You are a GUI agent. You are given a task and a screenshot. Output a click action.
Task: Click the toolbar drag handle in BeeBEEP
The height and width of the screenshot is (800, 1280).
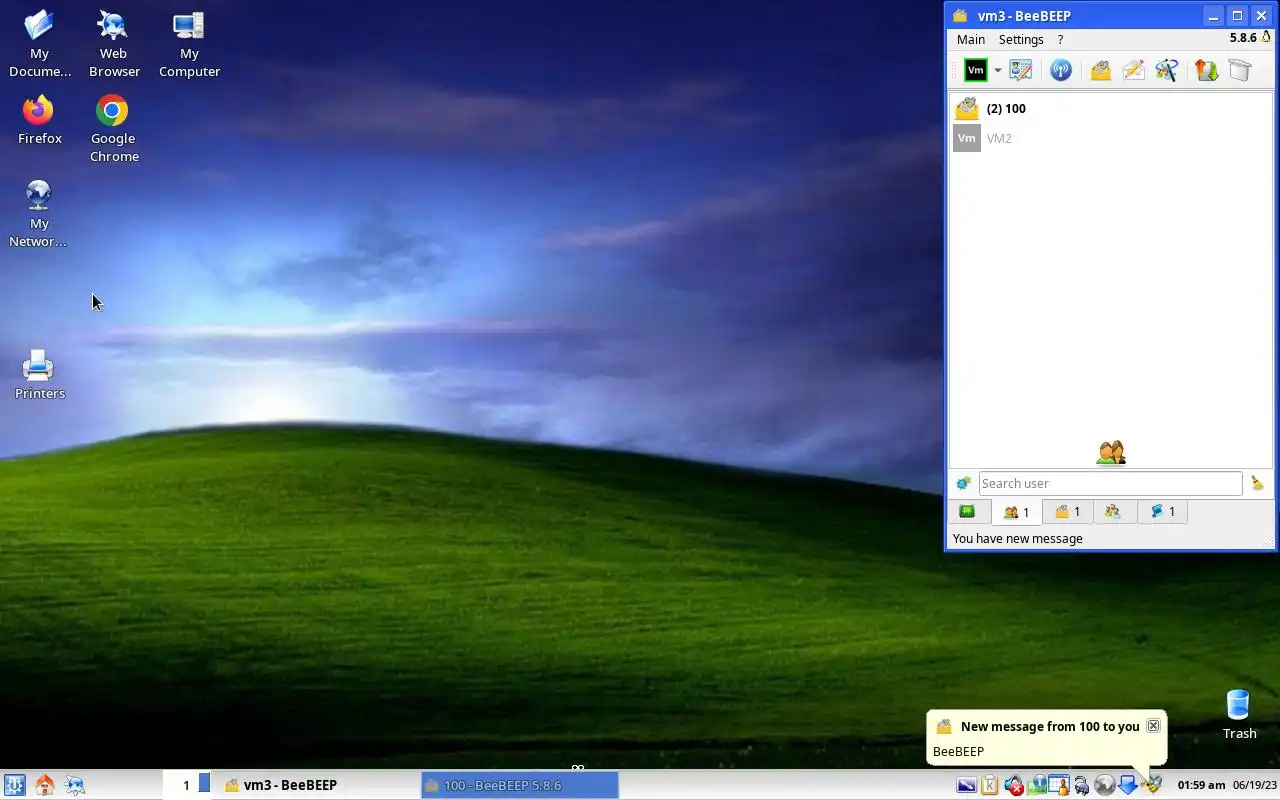tap(953, 70)
